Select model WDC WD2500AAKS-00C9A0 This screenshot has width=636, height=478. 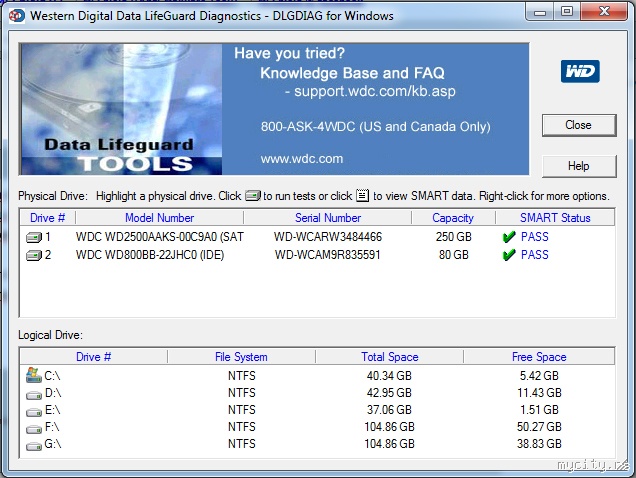[159, 237]
